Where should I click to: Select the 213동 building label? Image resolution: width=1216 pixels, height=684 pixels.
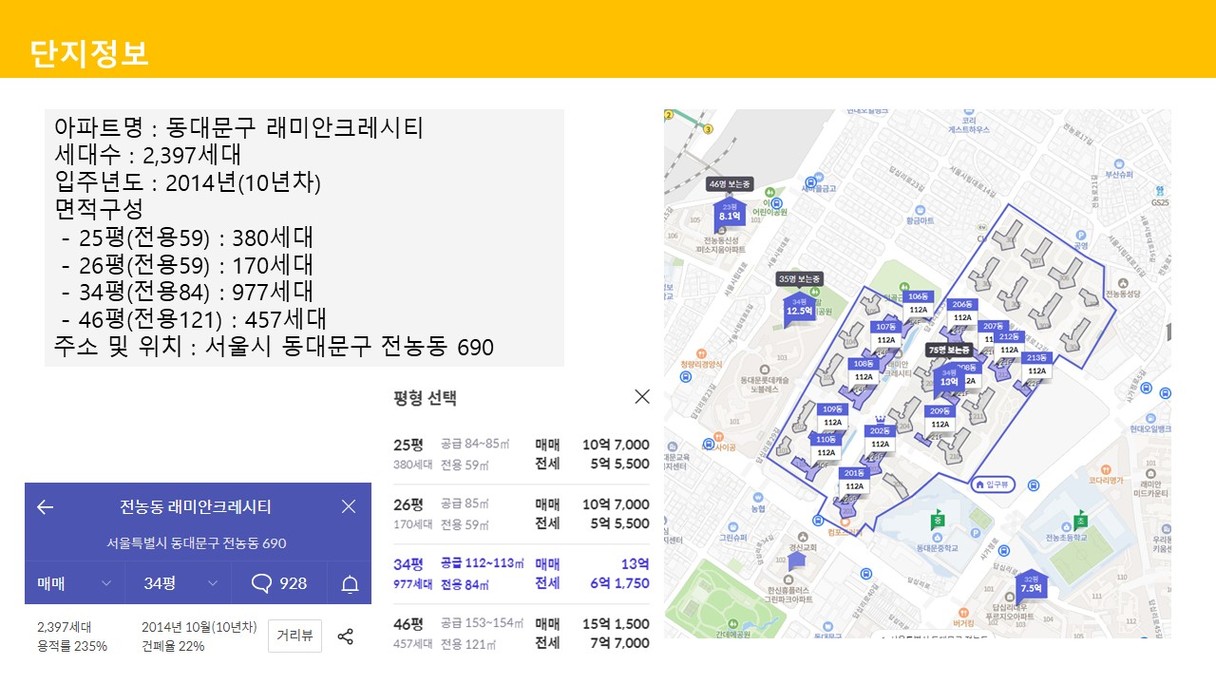1037,364
